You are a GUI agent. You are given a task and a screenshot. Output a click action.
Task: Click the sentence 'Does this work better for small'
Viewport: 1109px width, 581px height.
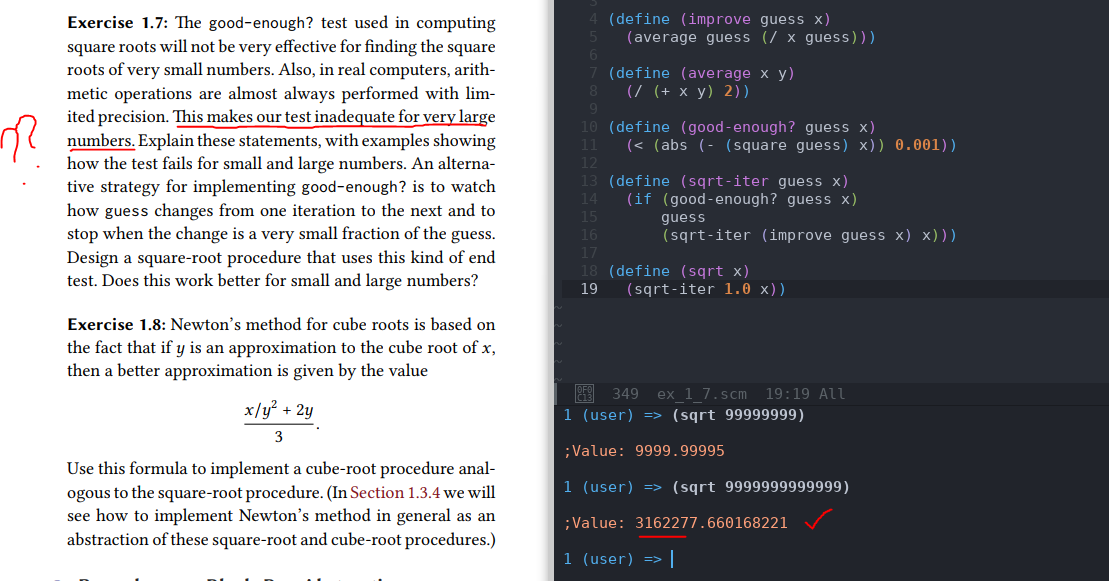tap(290, 281)
